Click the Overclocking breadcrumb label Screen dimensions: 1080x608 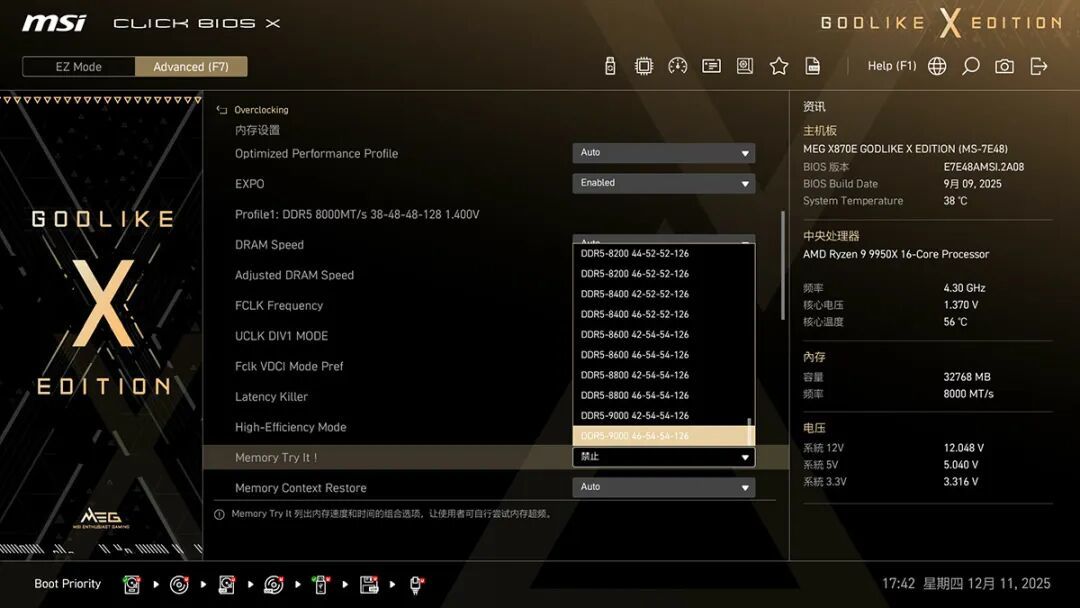(x=261, y=110)
